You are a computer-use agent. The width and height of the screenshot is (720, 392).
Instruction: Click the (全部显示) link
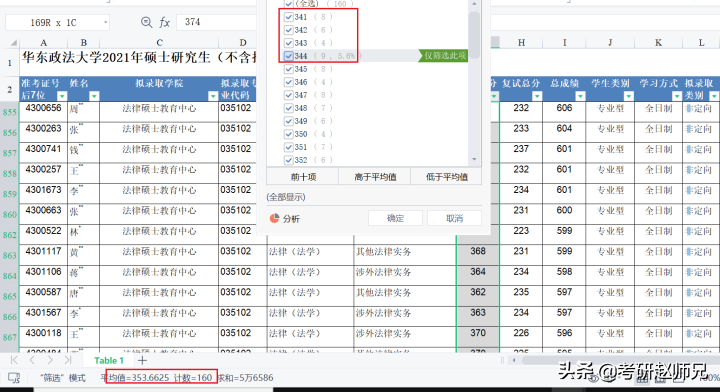[286, 197]
